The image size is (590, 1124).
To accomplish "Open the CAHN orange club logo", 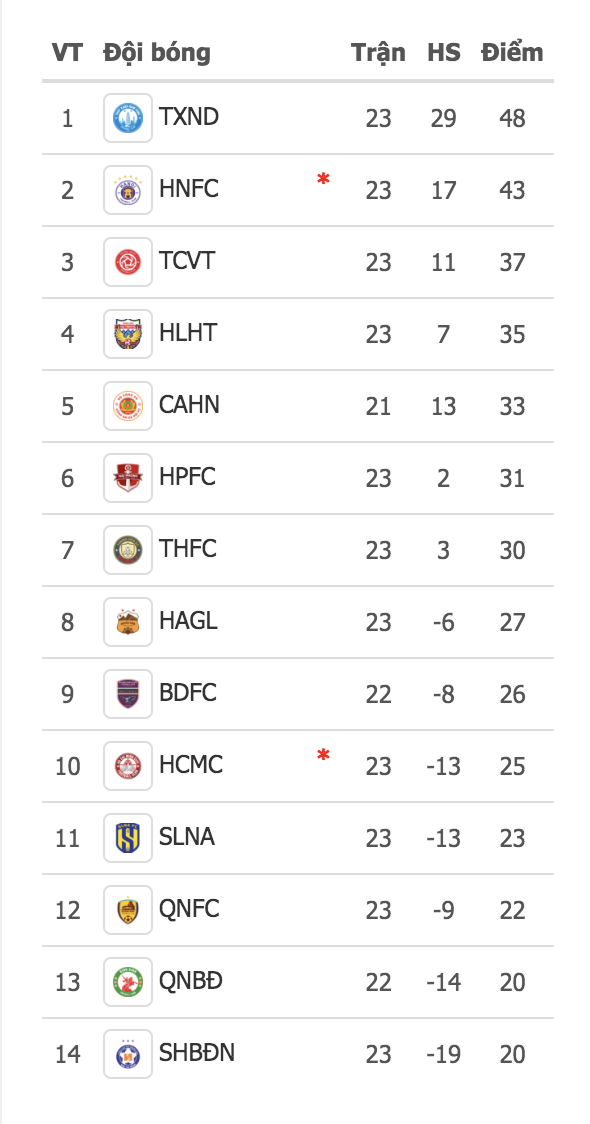I will [128, 406].
